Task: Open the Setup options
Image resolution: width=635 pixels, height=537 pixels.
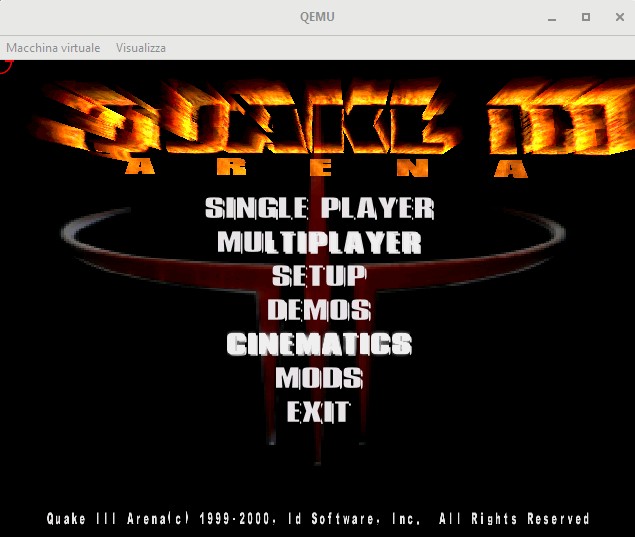Action: (x=319, y=275)
